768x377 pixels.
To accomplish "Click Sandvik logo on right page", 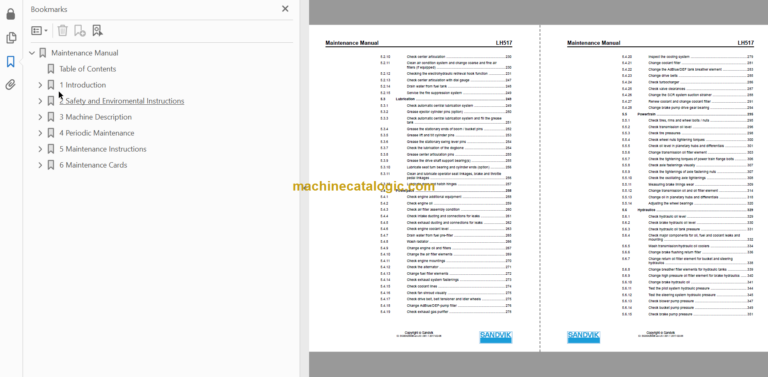I will [x=583, y=337].
